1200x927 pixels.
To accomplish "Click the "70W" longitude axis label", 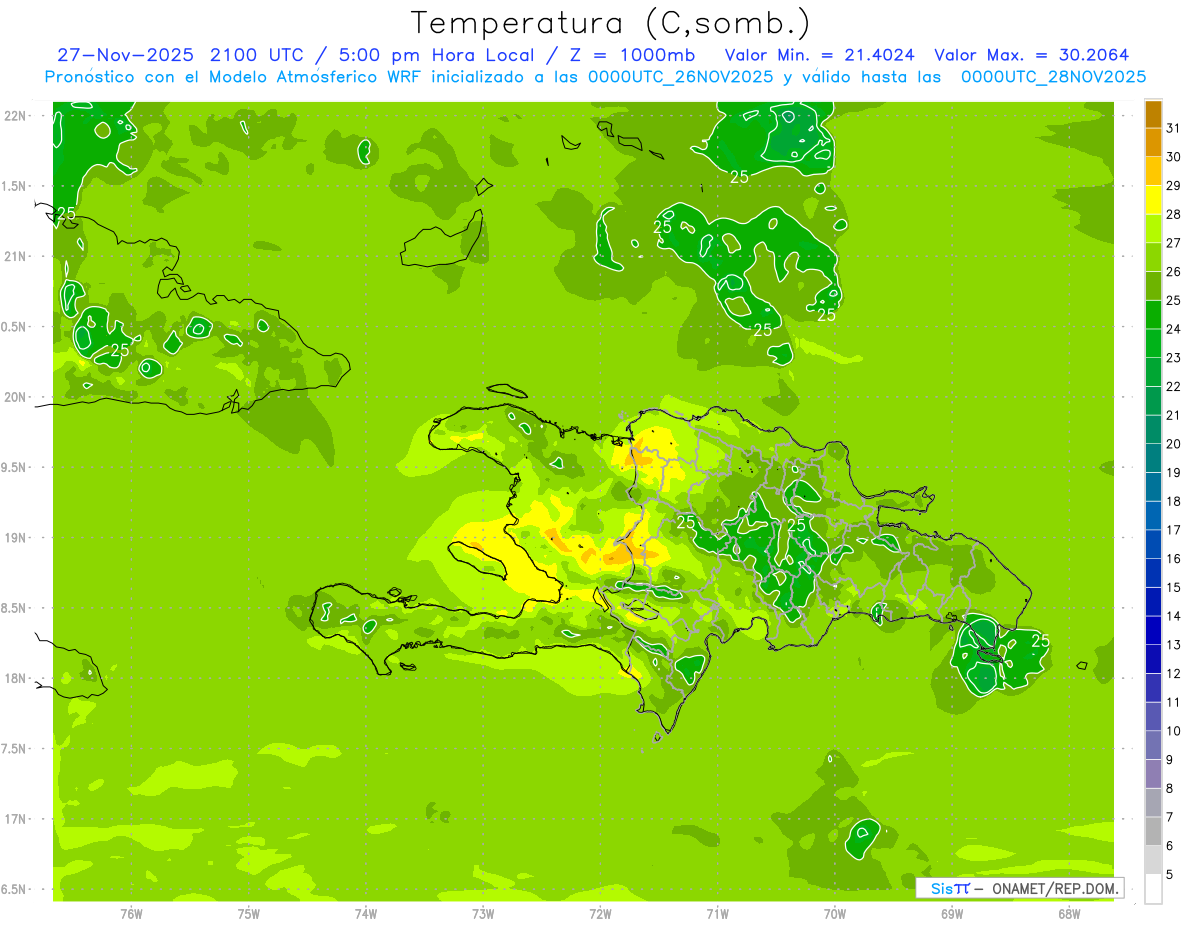I will point(835,914).
